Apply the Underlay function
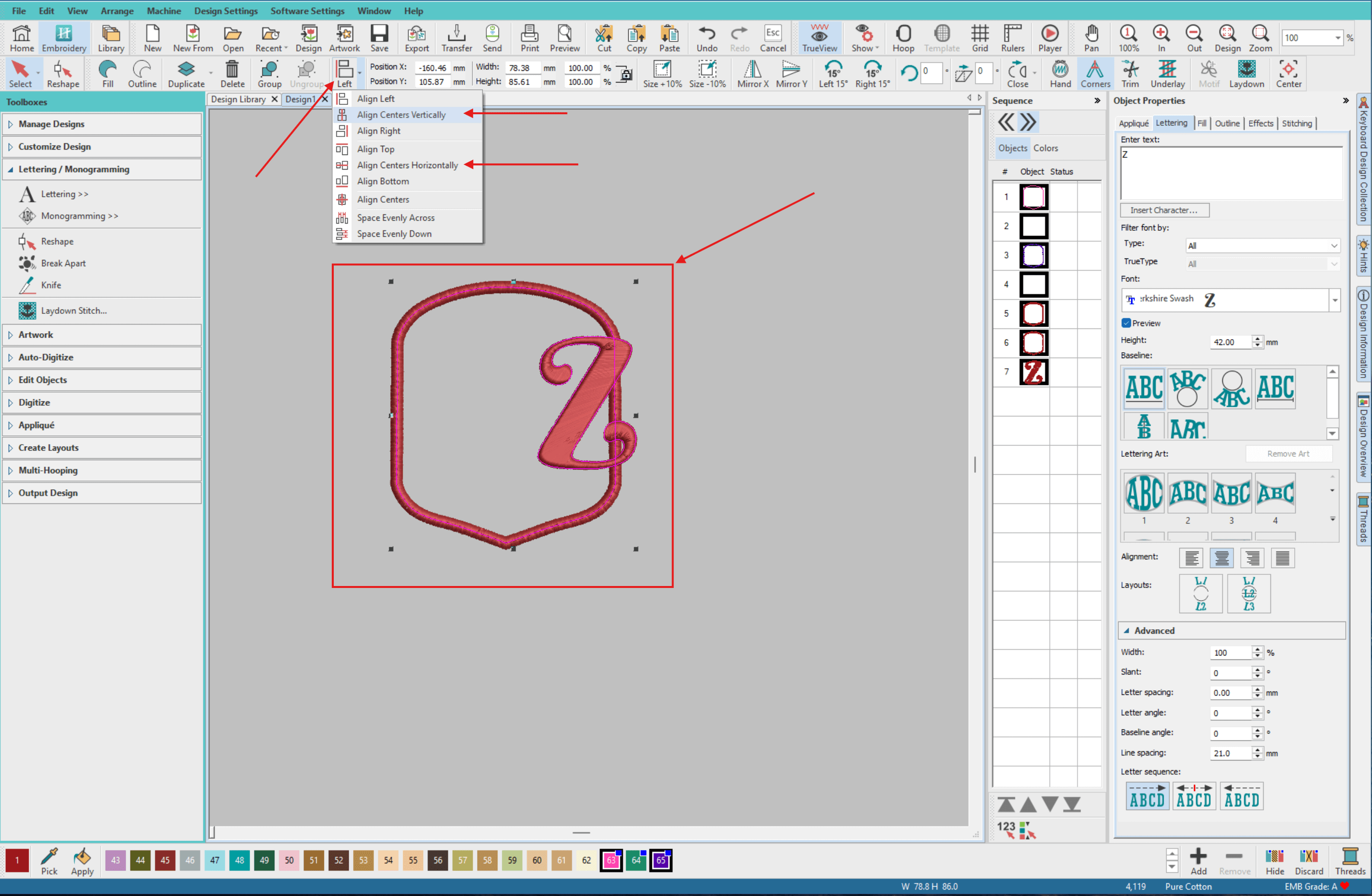Image resolution: width=1372 pixels, height=896 pixels. point(1167,74)
